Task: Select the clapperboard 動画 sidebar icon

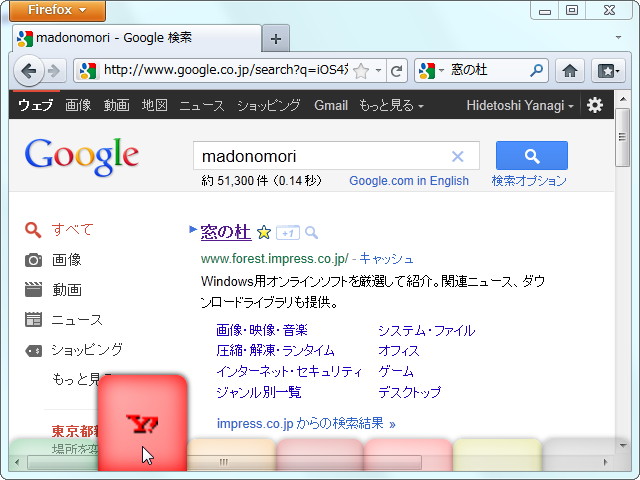Action: (33, 289)
